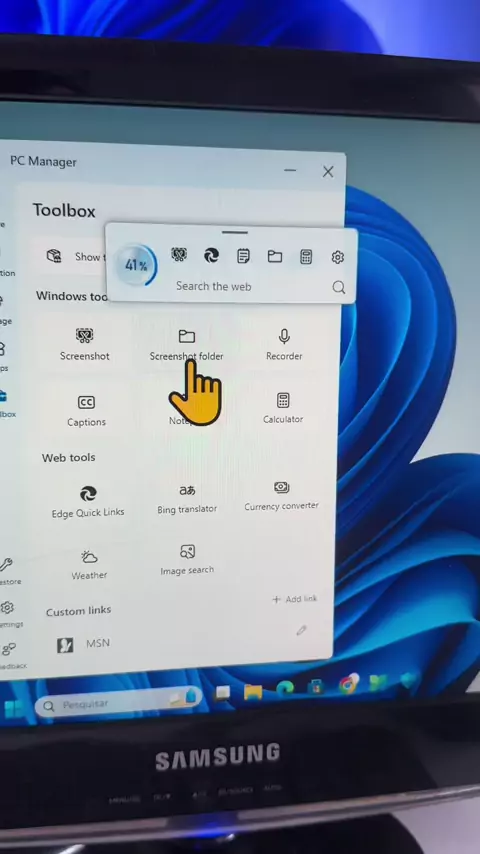This screenshot has width=480, height=854.
Task: Open the Captions tool
Action: [x=86, y=411]
